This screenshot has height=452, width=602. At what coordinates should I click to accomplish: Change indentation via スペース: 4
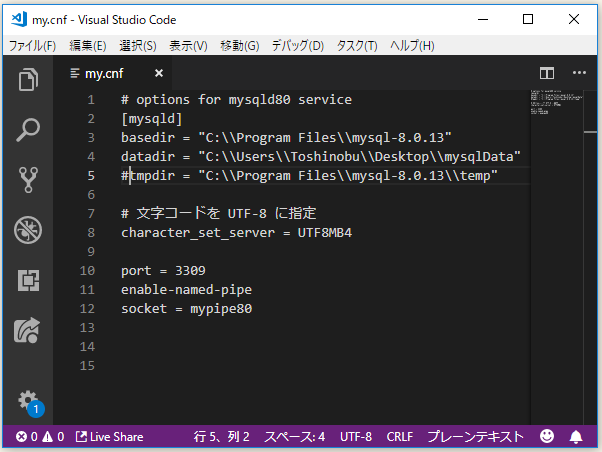(x=294, y=437)
